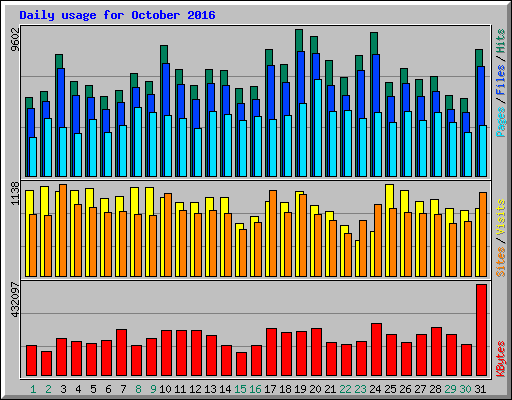Click day 5 on the x-axis

tap(93, 389)
